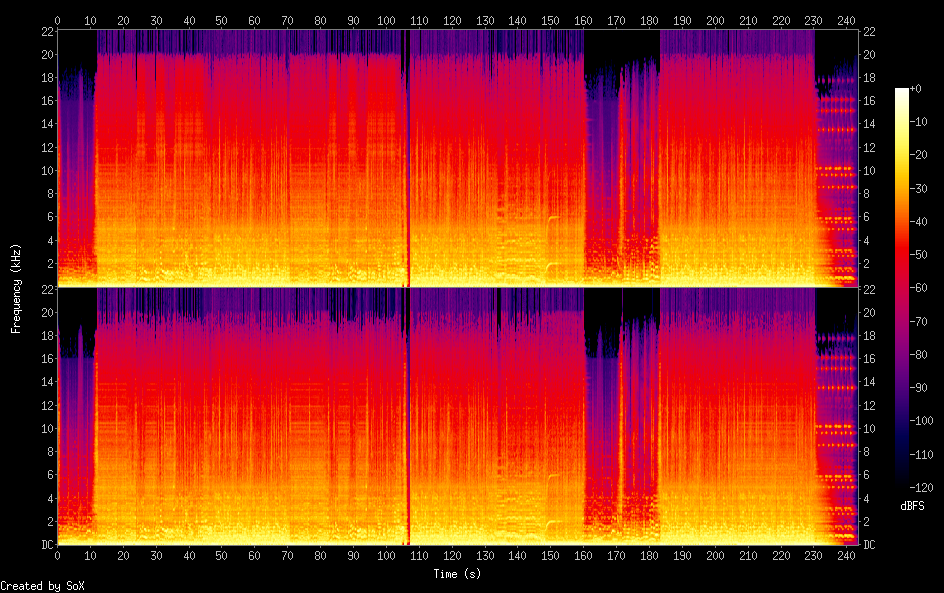Click the "-100" value on the dBFS scale
Screen dimensions: 944x593
click(922, 421)
